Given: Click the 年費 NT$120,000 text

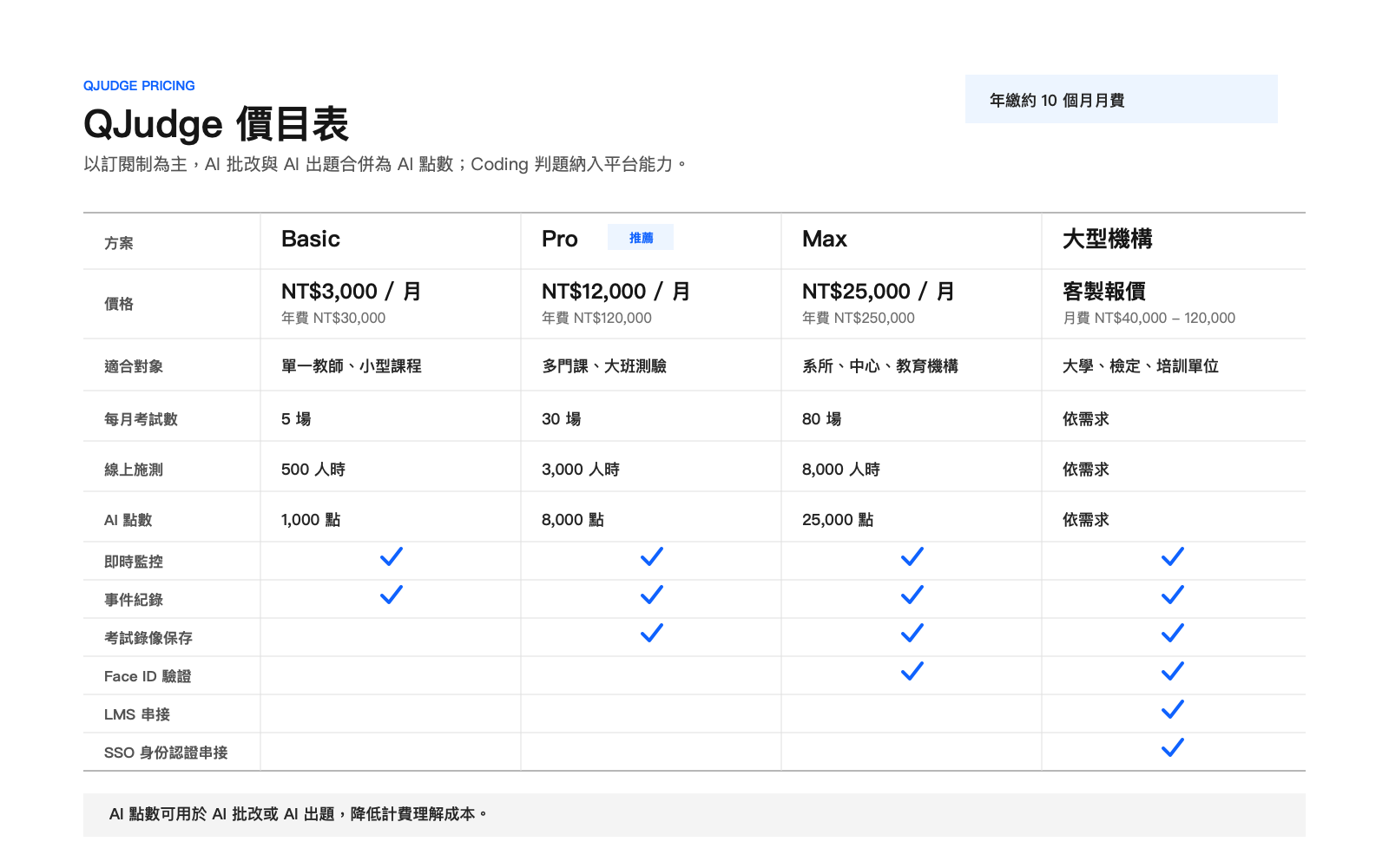Looking at the screenshot, I should click(596, 318).
